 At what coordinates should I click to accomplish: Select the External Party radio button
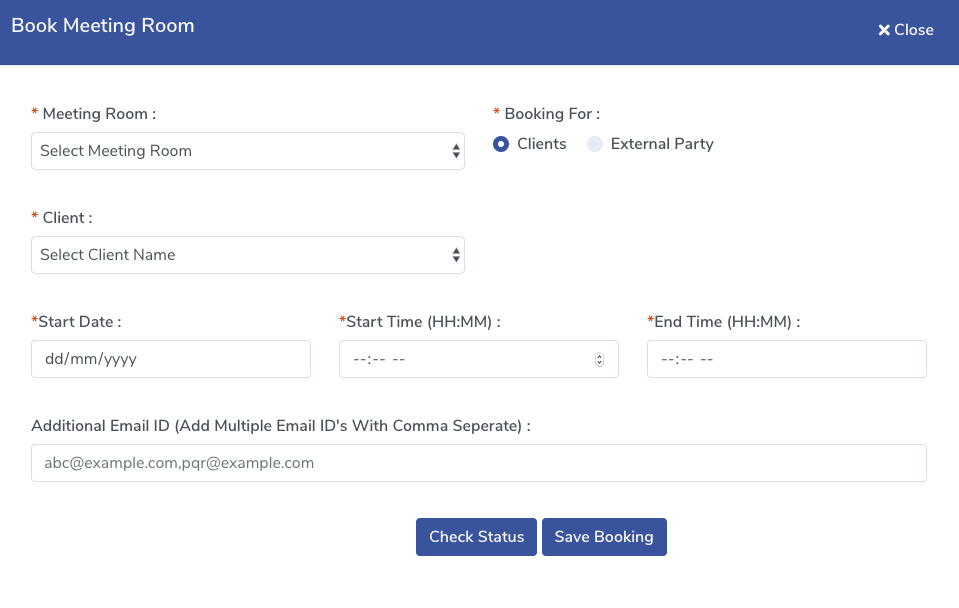tap(595, 144)
